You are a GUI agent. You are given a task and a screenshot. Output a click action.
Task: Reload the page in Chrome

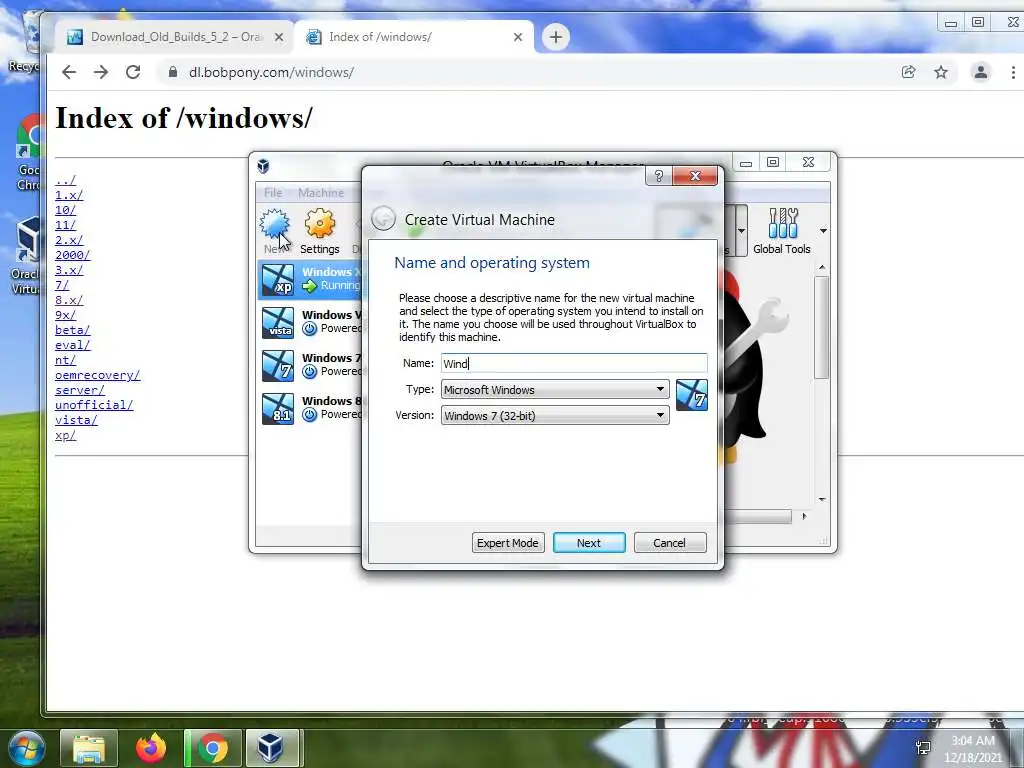point(133,72)
